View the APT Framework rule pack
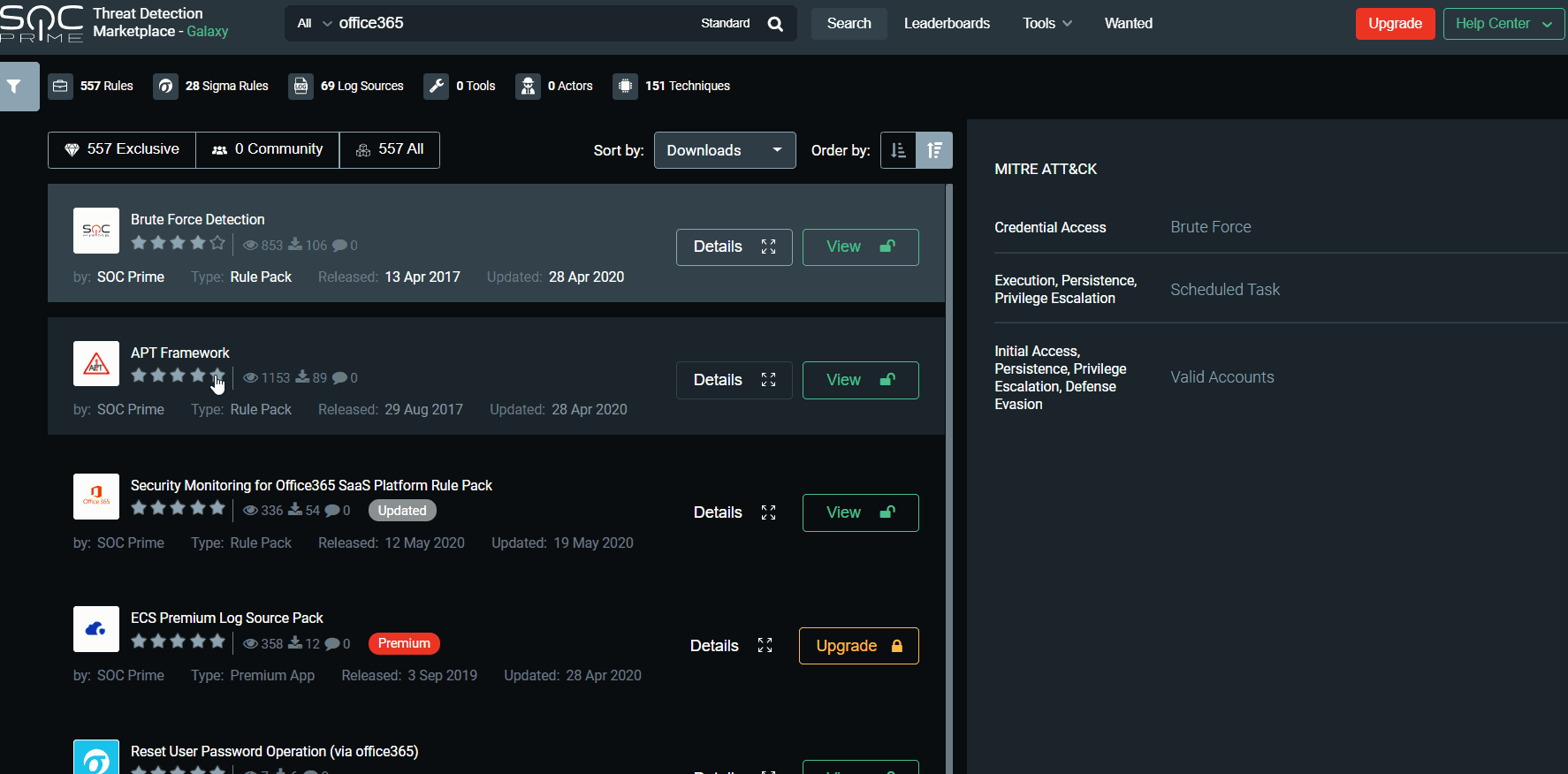Screen dimensions: 1568x774 click(861, 380)
